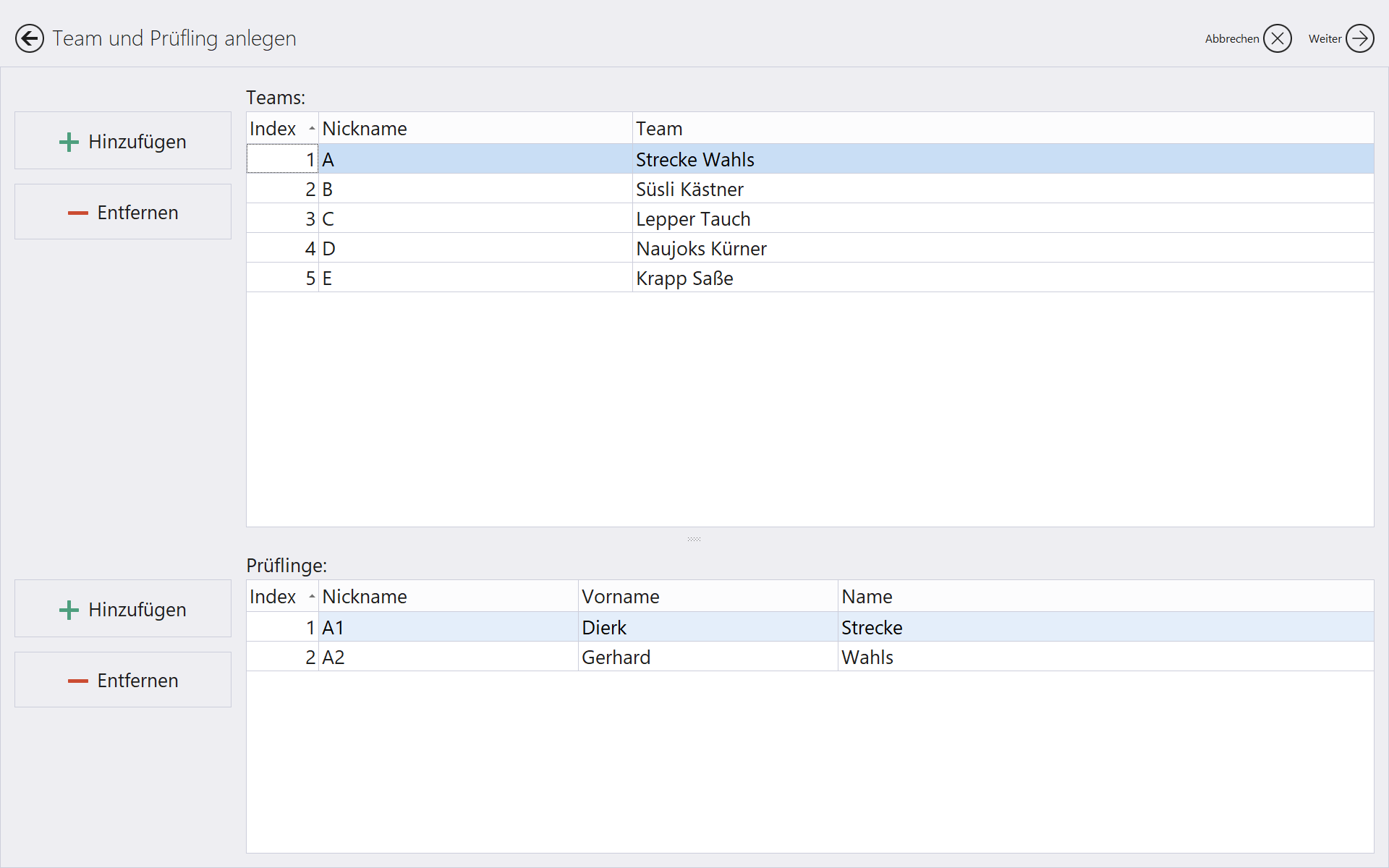This screenshot has width=1389, height=868.
Task: Select team Naujoks Kürner
Action: coord(700,249)
